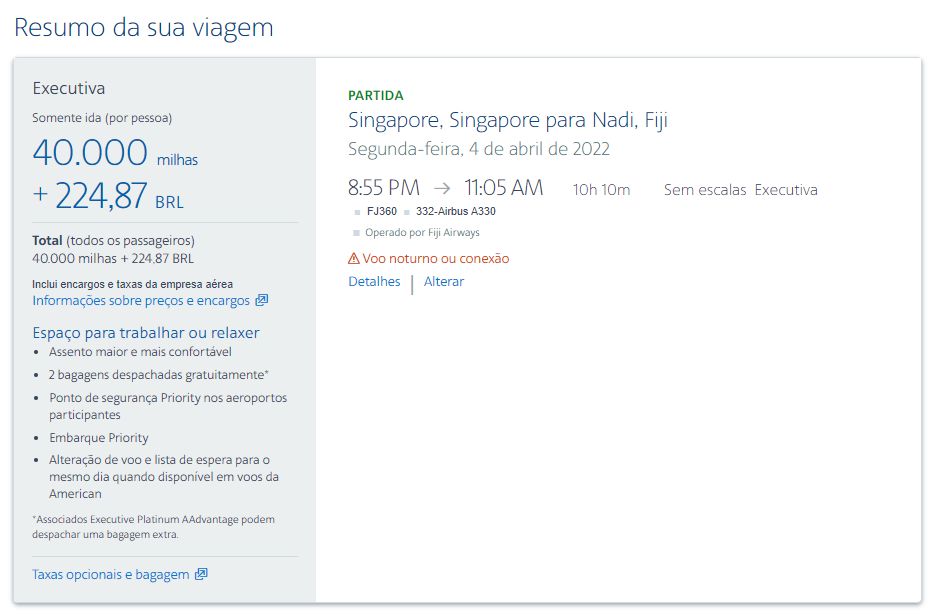Open the Detalhes flight details link
Viewport: 936px width, 614px height.
(x=374, y=282)
